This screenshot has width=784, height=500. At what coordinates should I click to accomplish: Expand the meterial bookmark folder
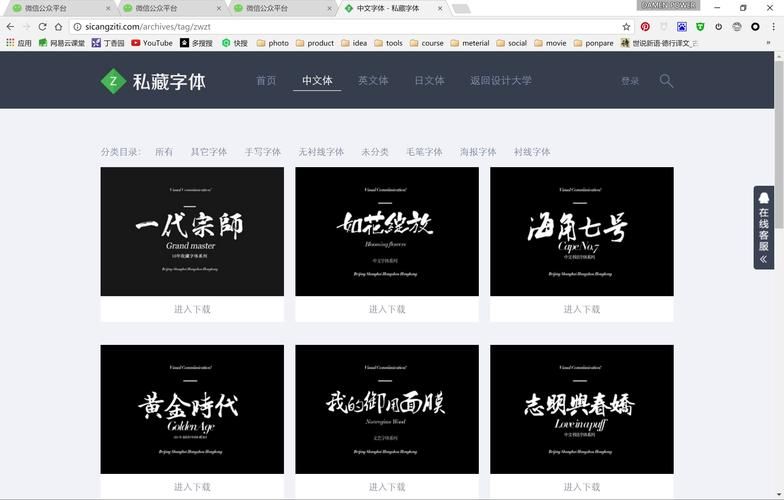point(470,43)
